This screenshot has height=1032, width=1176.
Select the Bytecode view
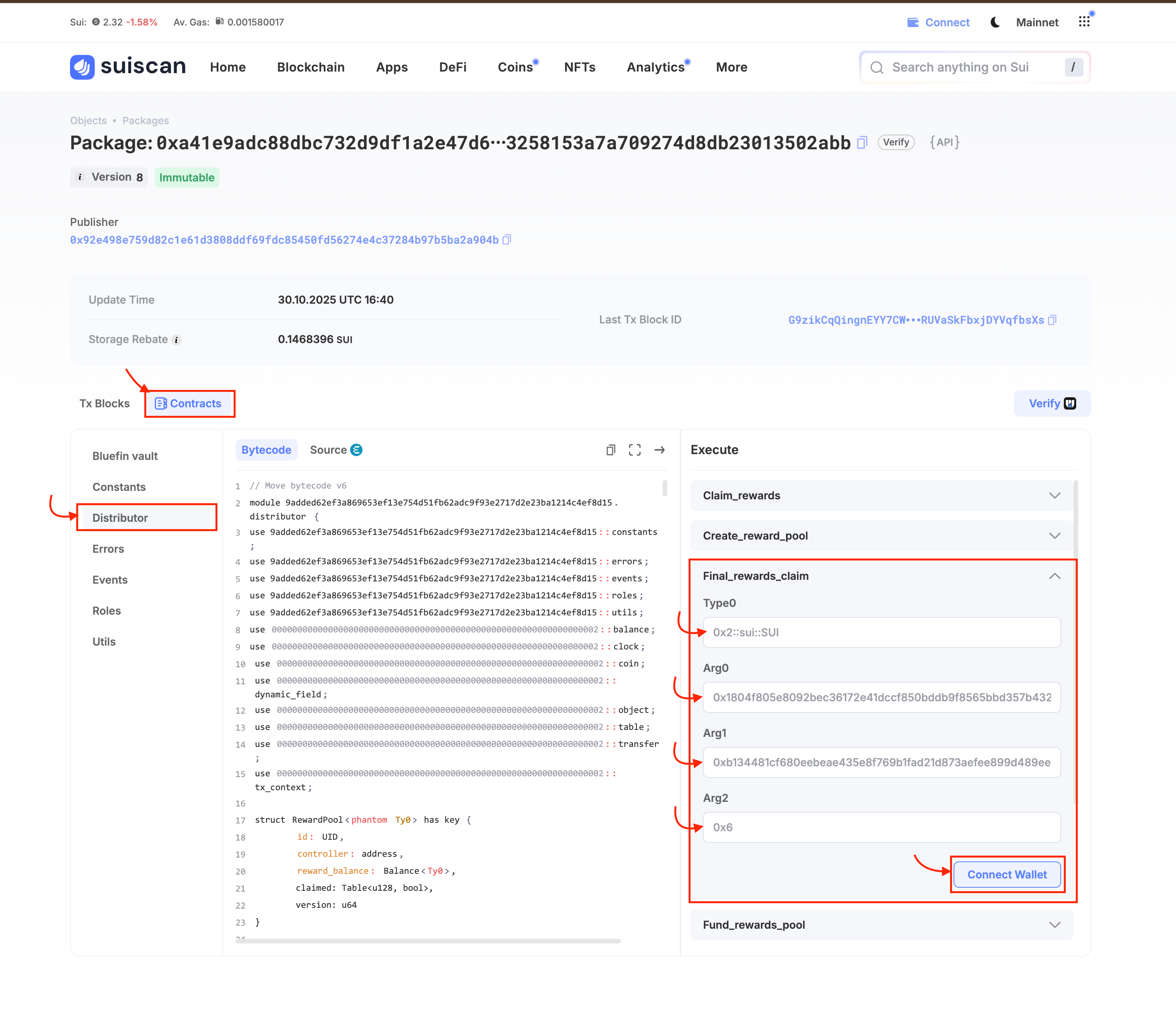point(266,450)
